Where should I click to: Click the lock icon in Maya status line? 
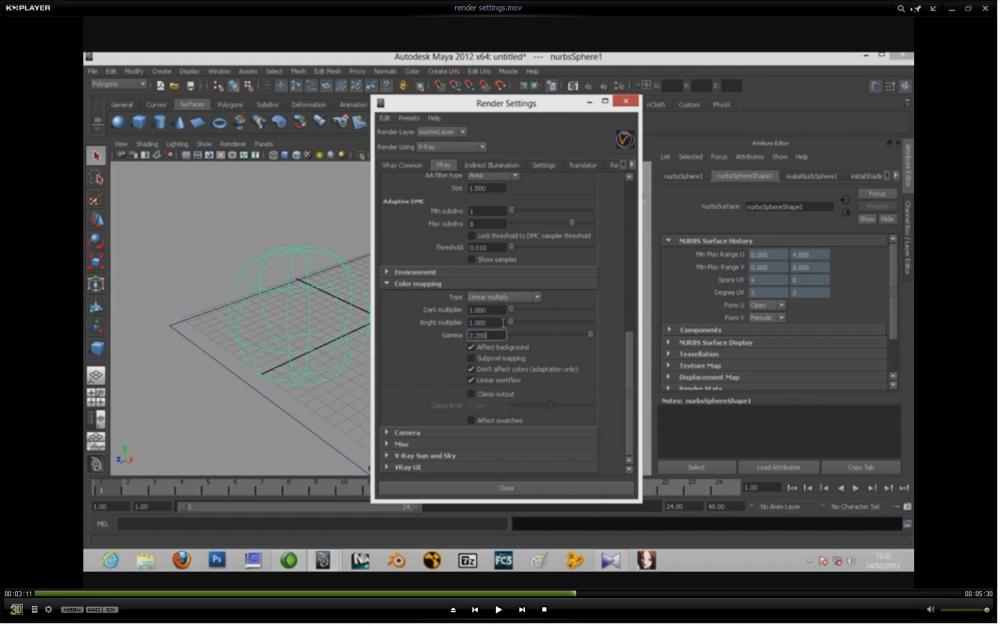click(403, 85)
